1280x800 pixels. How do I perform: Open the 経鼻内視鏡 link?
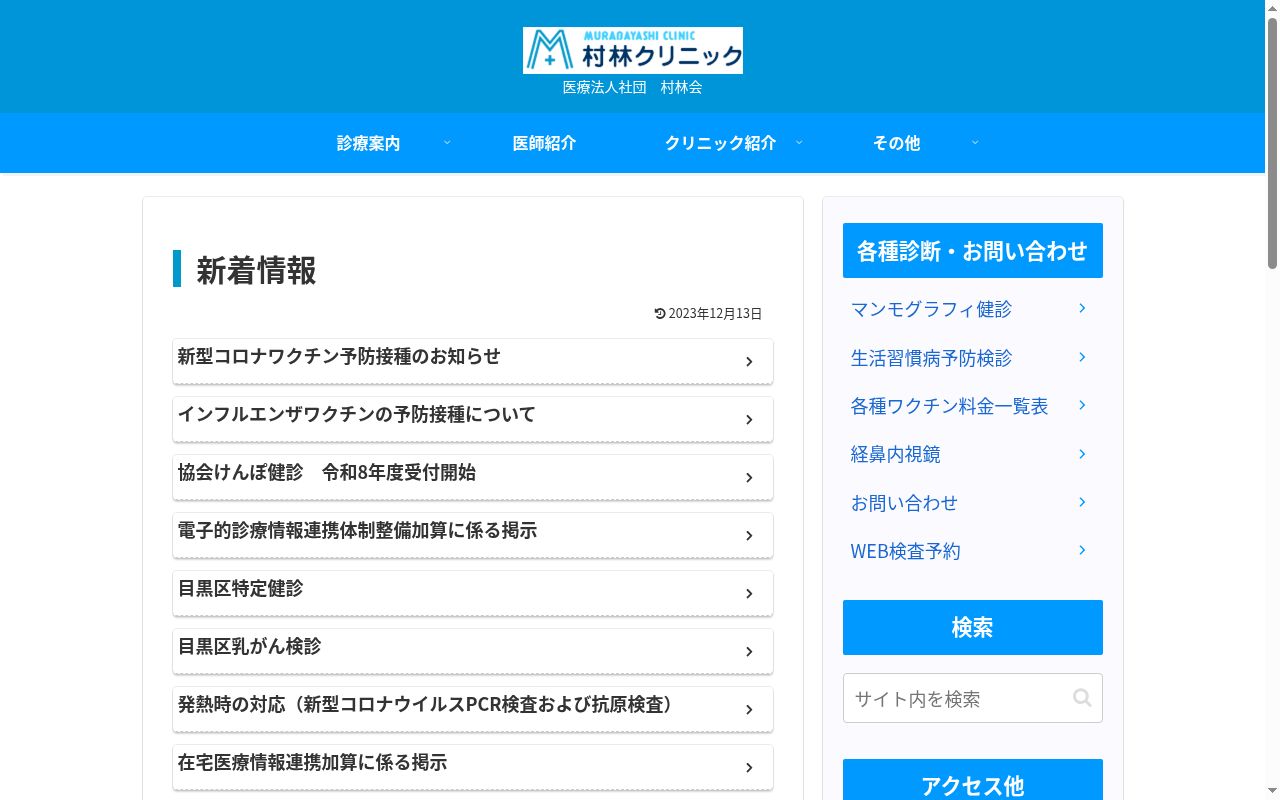click(972, 454)
